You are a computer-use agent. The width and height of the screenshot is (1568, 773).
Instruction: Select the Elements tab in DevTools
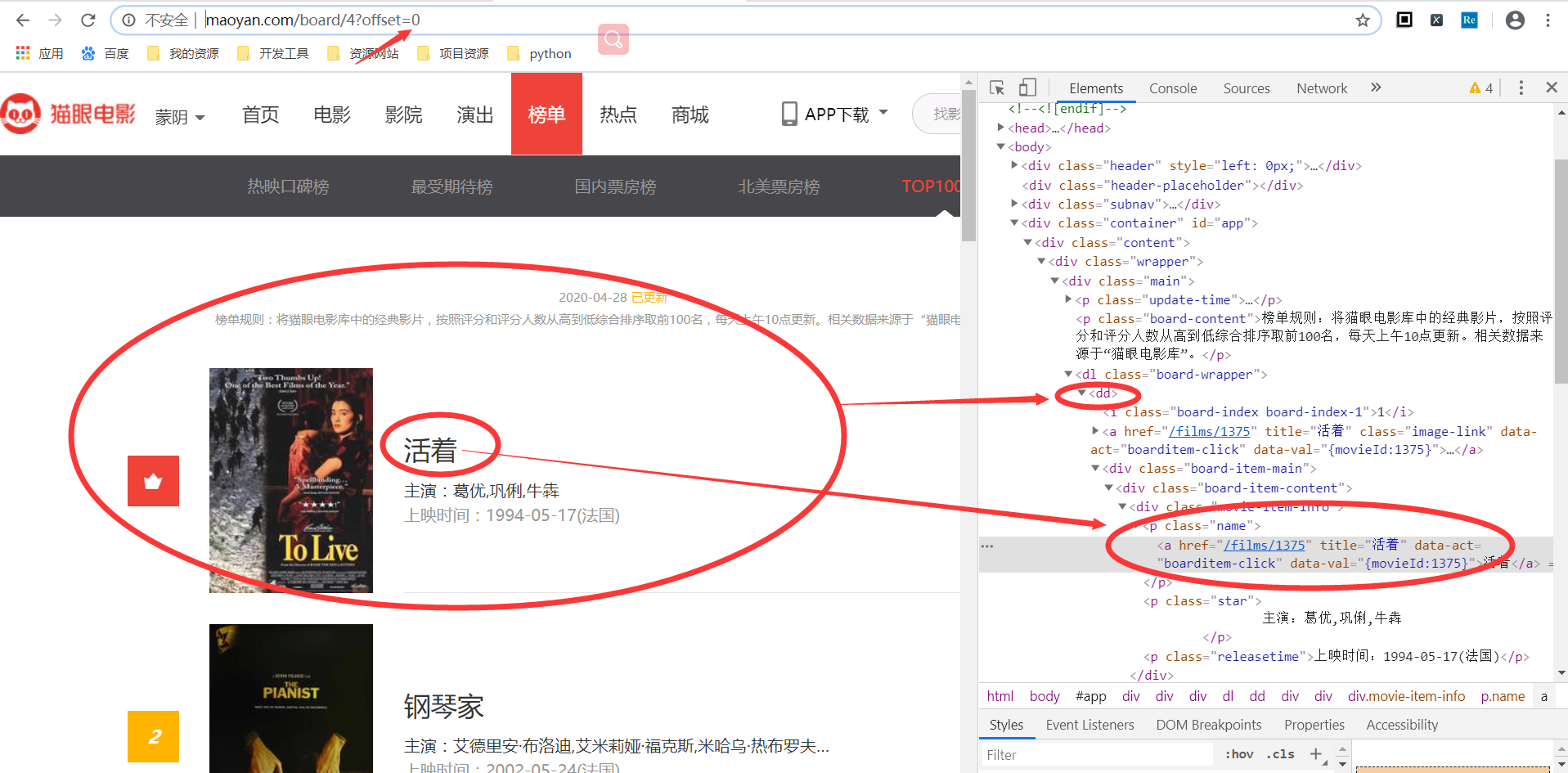point(1096,88)
